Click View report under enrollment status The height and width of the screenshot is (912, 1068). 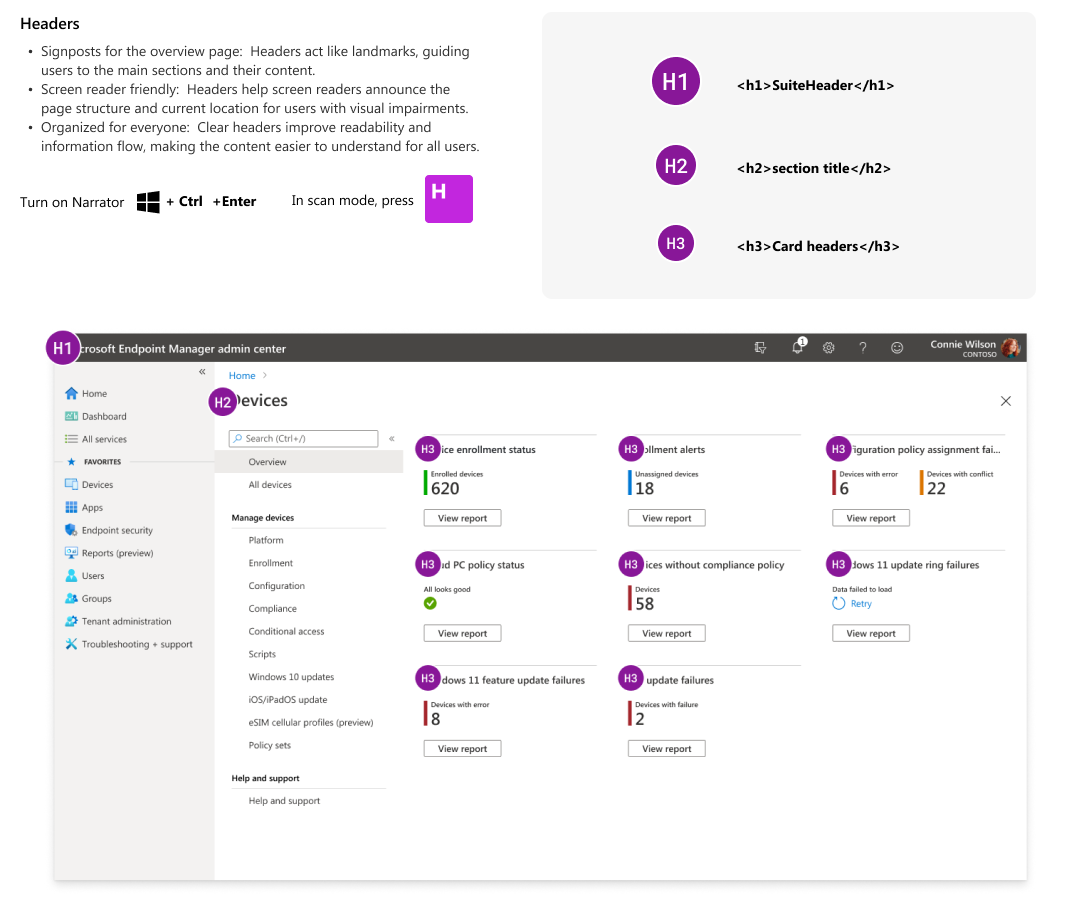(x=462, y=518)
